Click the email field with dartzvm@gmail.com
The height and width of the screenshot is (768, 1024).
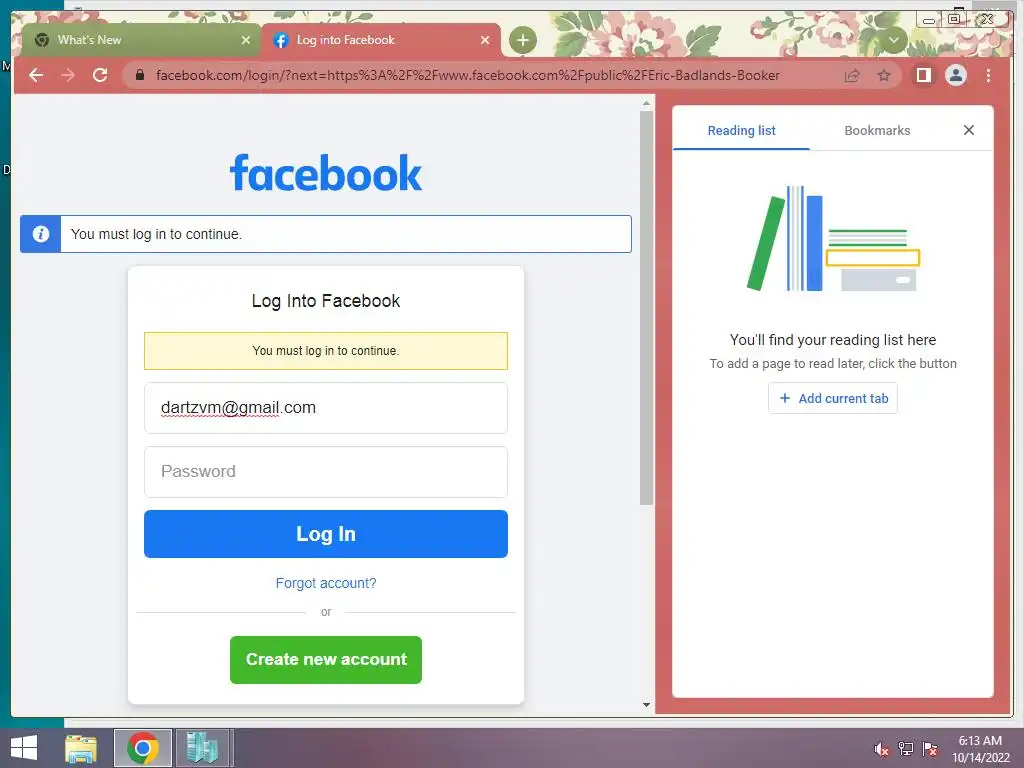point(326,408)
